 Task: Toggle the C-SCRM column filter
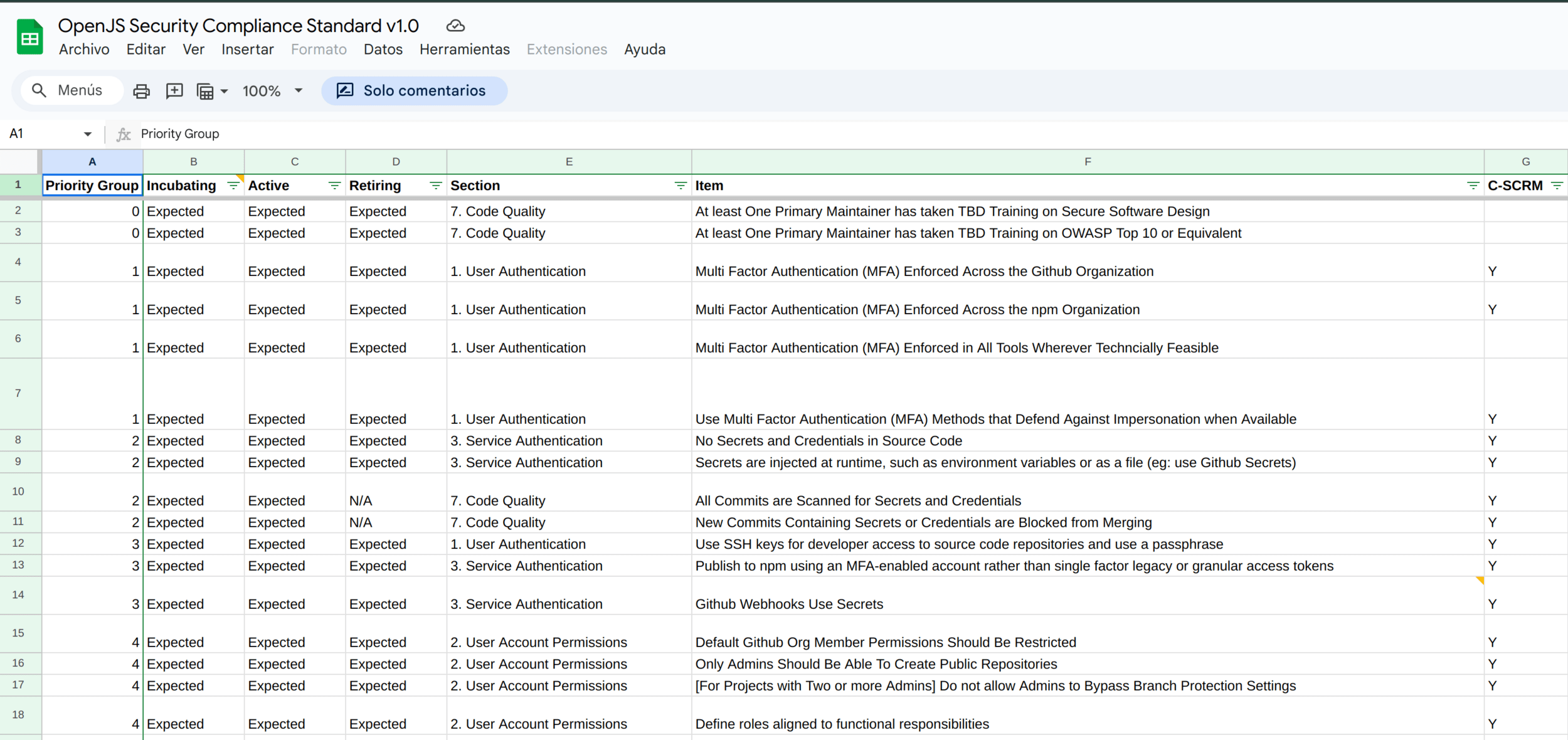[1557, 186]
